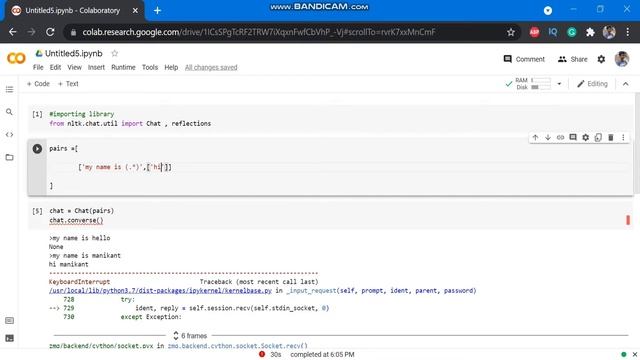Open command palette icon in lower sidebar
This screenshot has height=360, width=640.
point(9,321)
